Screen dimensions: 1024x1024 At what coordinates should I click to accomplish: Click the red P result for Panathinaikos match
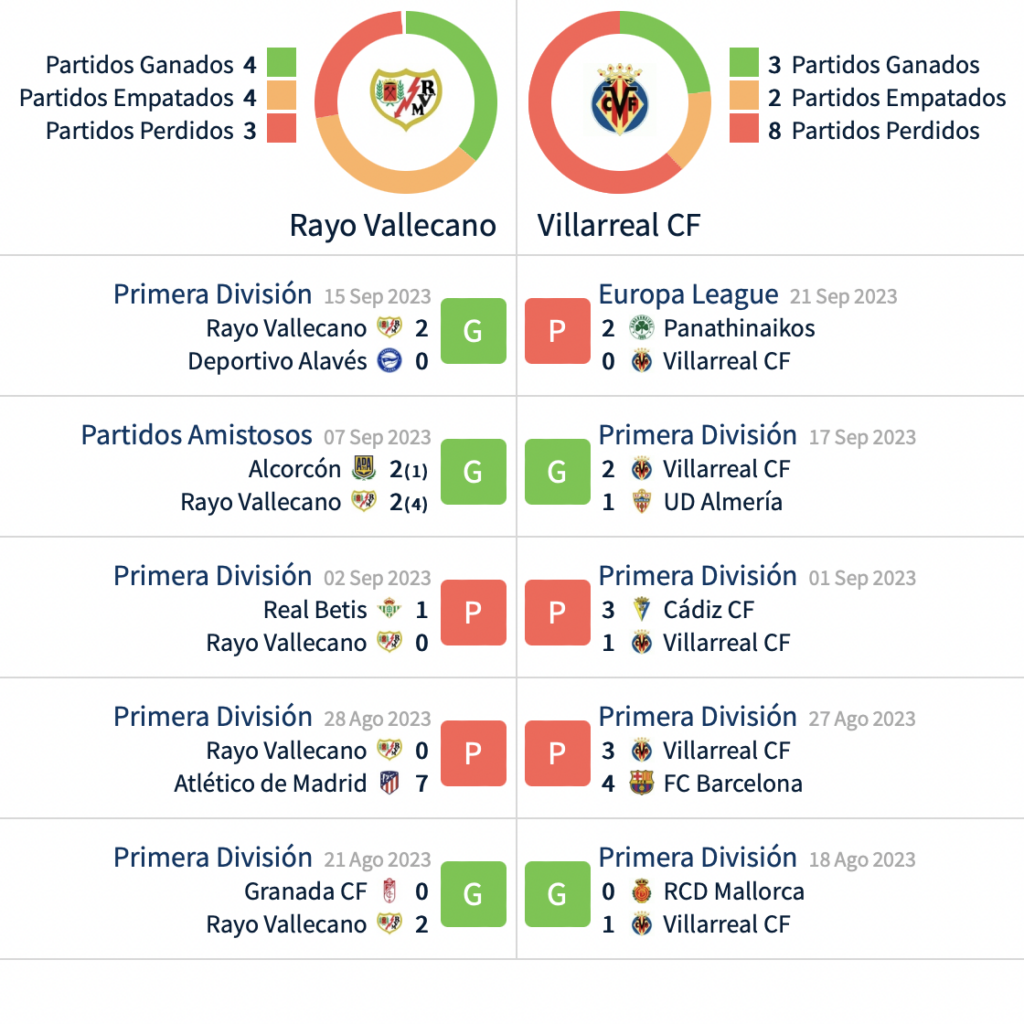coord(557,331)
